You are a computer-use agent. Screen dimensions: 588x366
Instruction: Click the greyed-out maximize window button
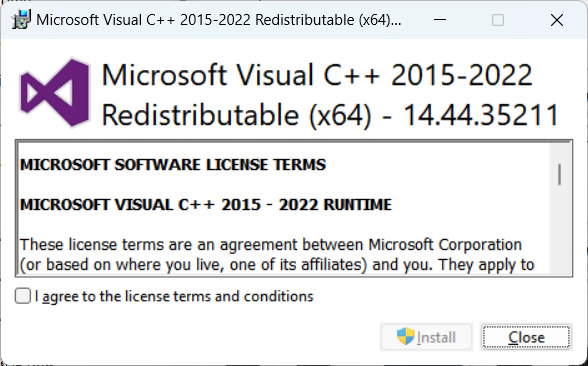click(498, 20)
